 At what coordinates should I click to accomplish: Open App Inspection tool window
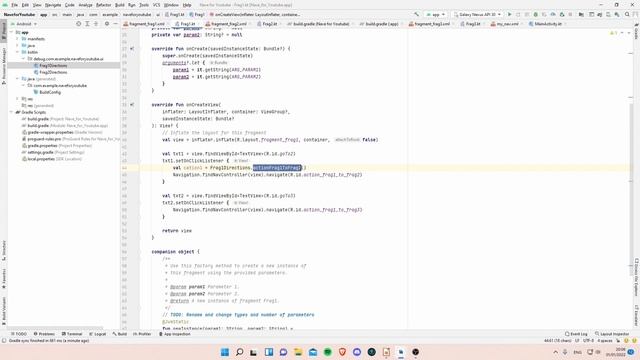point(174,334)
